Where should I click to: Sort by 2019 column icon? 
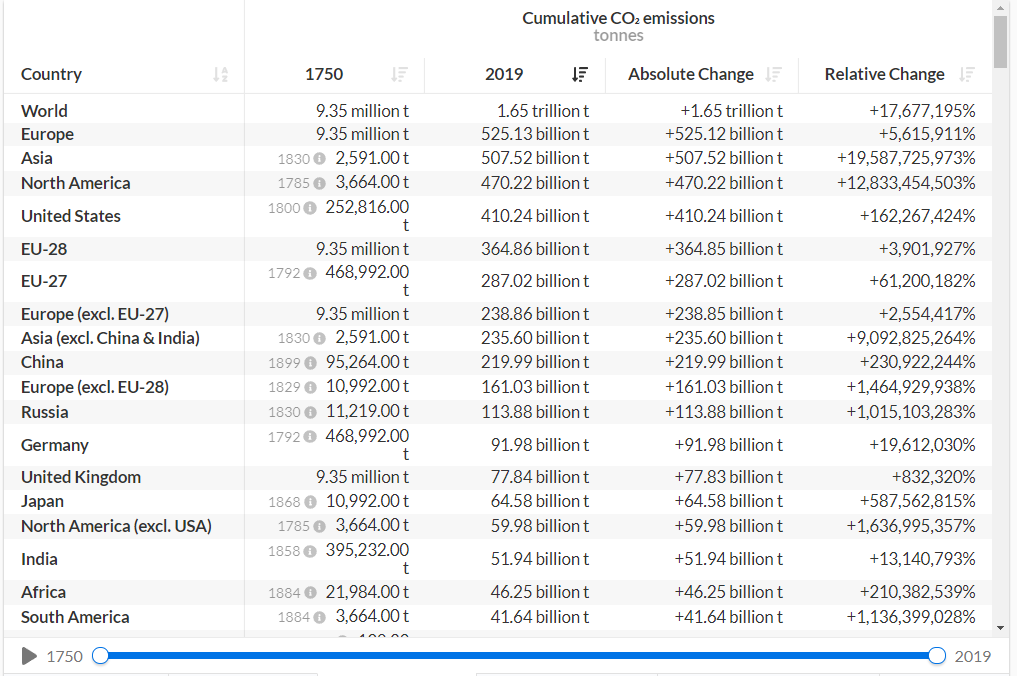click(x=580, y=75)
